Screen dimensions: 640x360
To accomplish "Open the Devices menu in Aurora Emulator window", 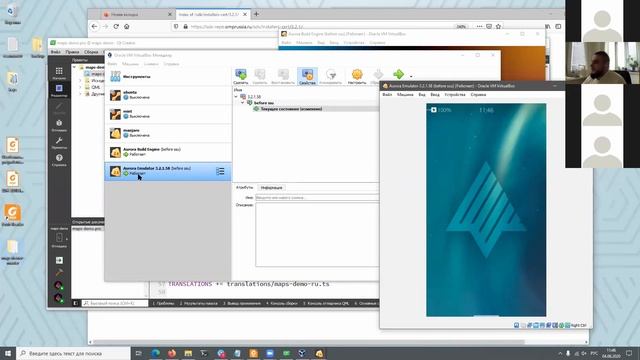I will [x=455, y=95].
